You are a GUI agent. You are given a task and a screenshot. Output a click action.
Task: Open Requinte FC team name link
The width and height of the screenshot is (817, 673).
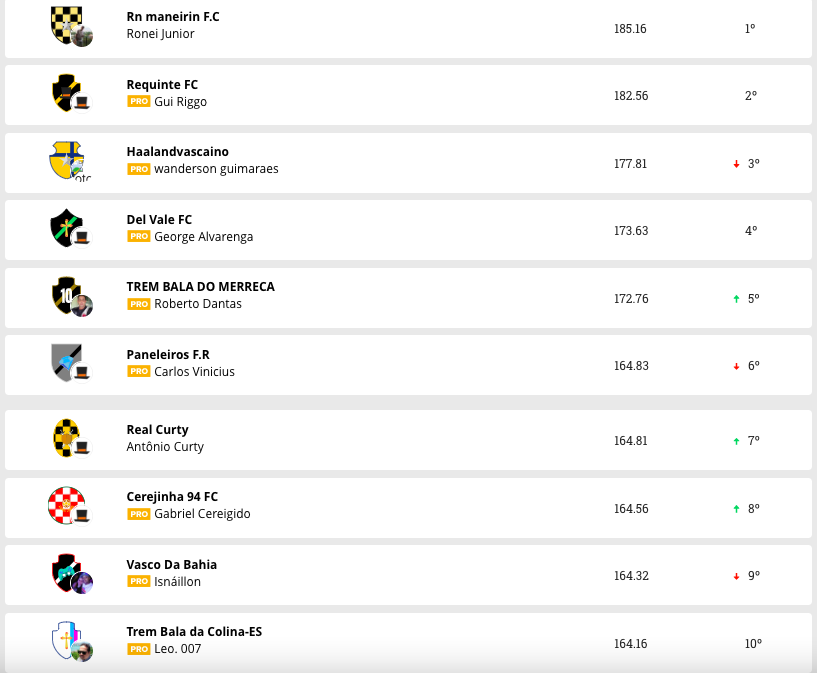[x=162, y=85]
